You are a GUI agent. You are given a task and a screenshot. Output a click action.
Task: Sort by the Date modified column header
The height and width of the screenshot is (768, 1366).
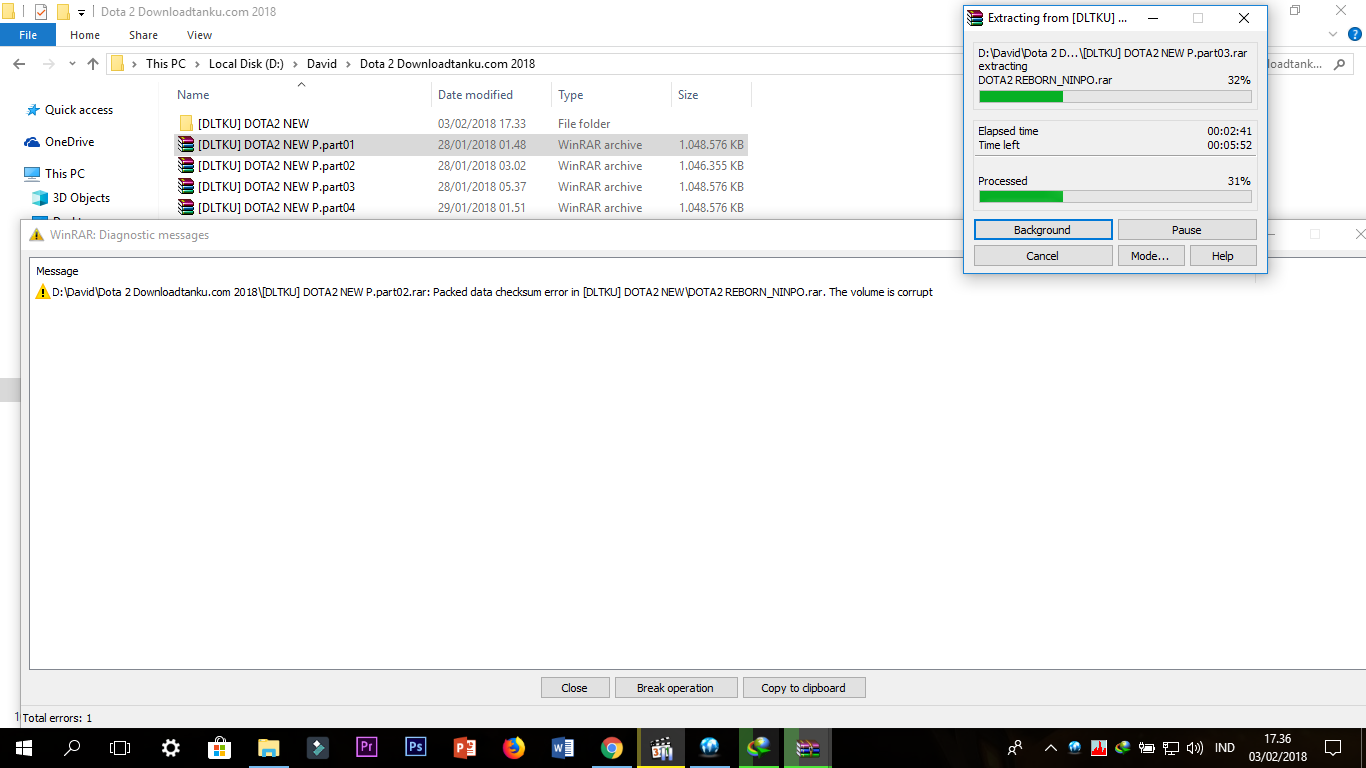pyautogui.click(x=492, y=95)
